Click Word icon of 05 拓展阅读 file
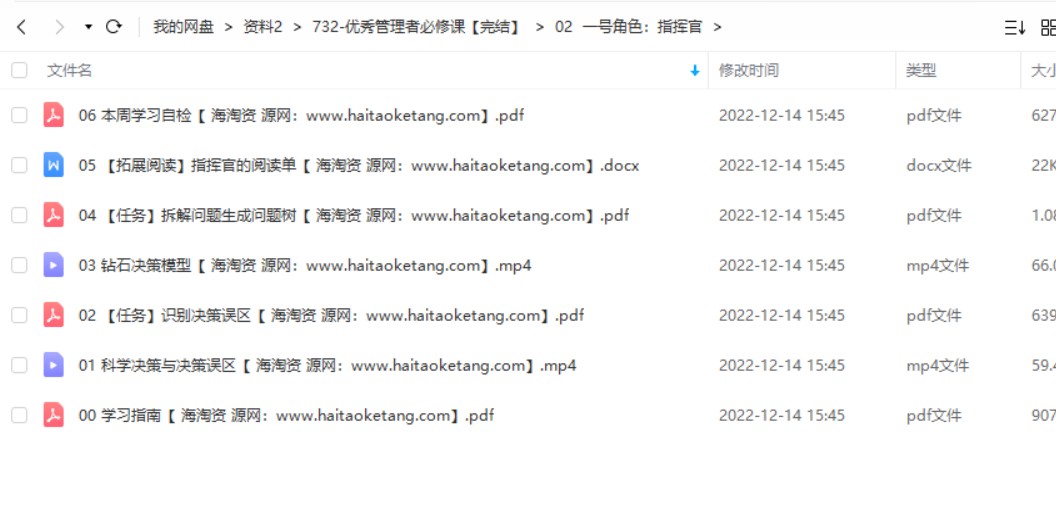Image resolution: width=1056 pixels, height=513 pixels. pos(53,165)
